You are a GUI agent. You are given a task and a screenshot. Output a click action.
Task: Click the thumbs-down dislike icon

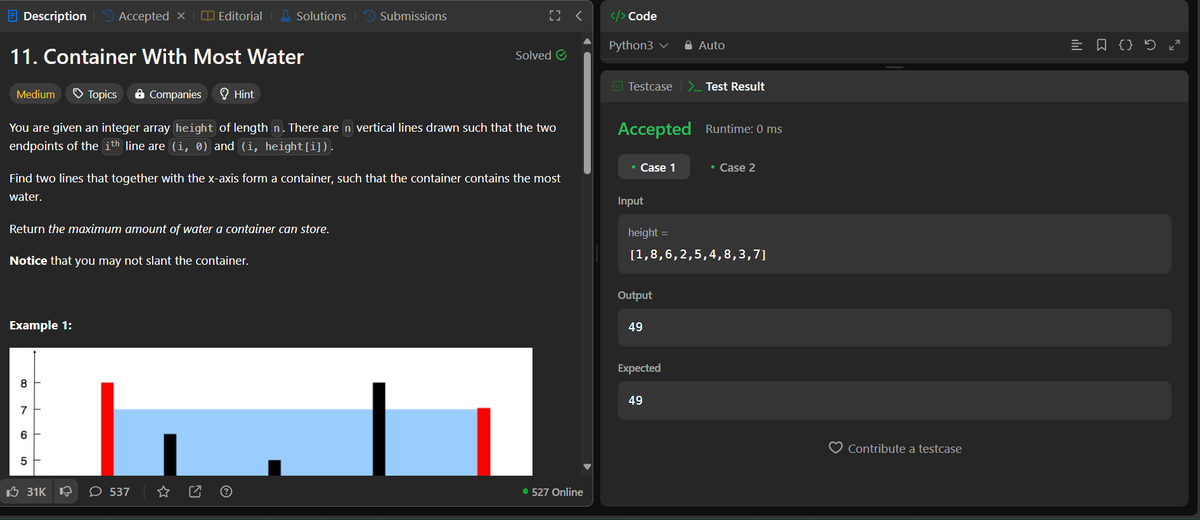66,492
